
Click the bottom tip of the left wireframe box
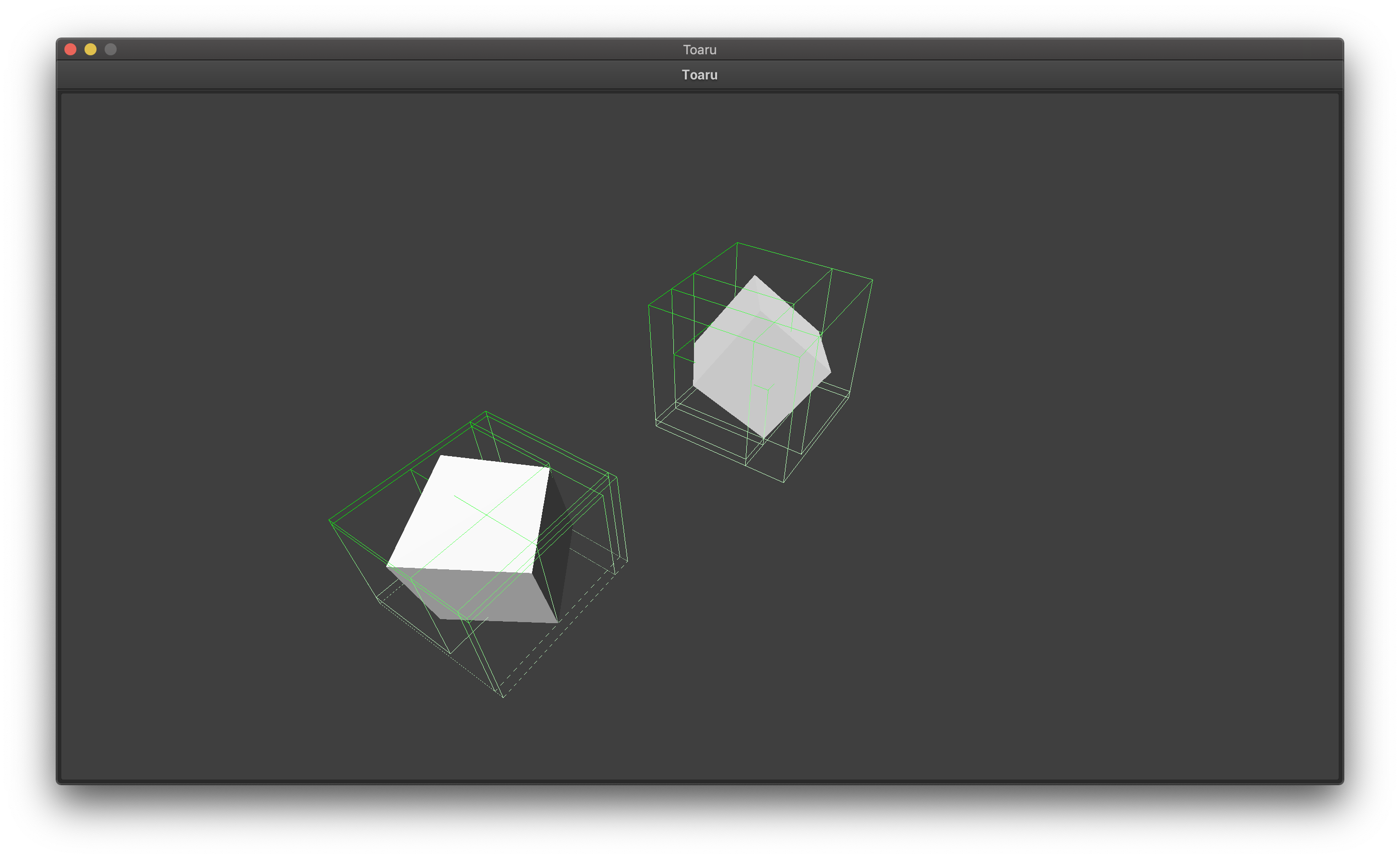tap(503, 697)
